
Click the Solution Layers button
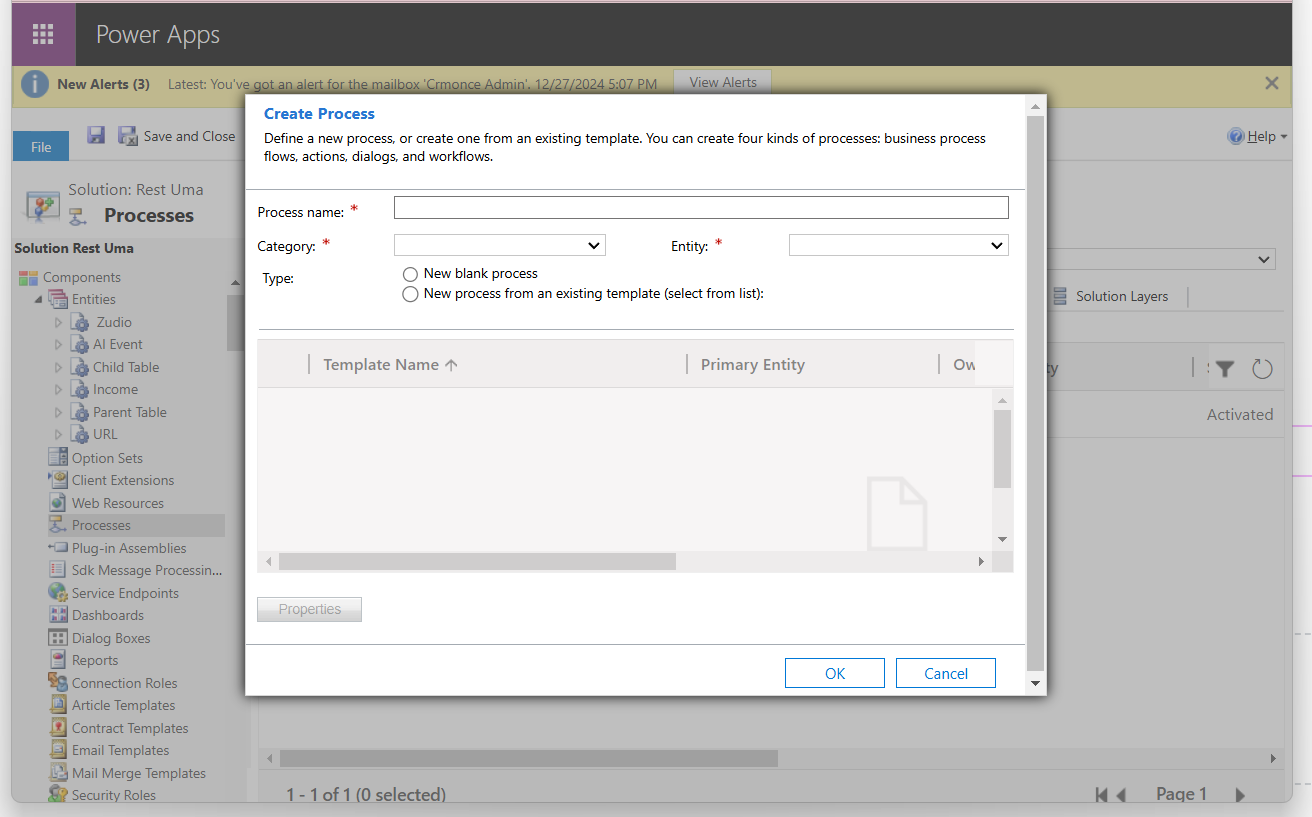click(x=1111, y=296)
